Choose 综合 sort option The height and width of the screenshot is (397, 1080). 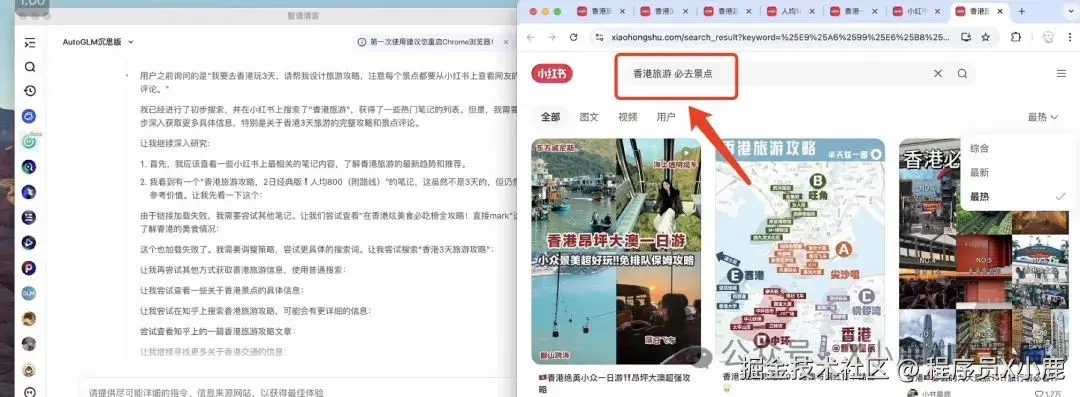point(979,148)
